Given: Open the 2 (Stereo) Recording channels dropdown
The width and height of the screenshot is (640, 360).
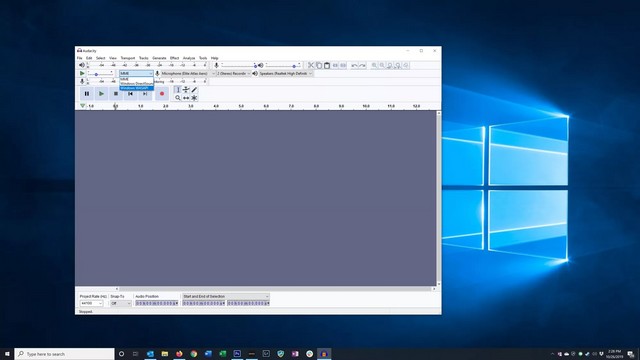Looking at the screenshot, I should pos(233,73).
